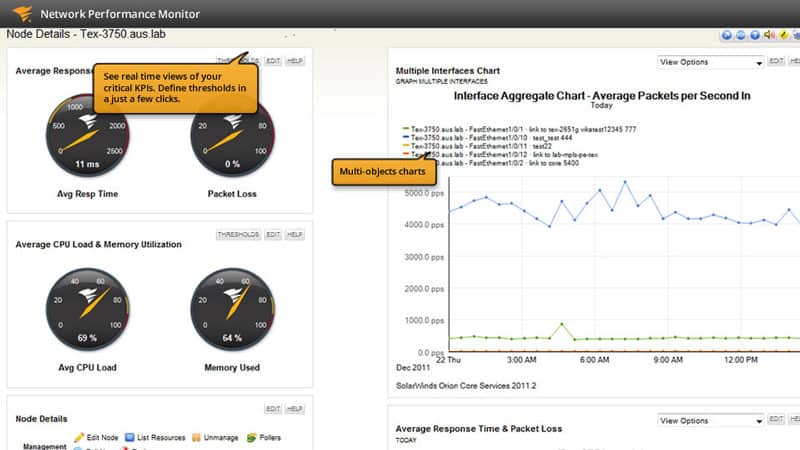Click green legend marker for FastEthernet1/0/1
The width and height of the screenshot is (800, 450).
click(x=406, y=129)
